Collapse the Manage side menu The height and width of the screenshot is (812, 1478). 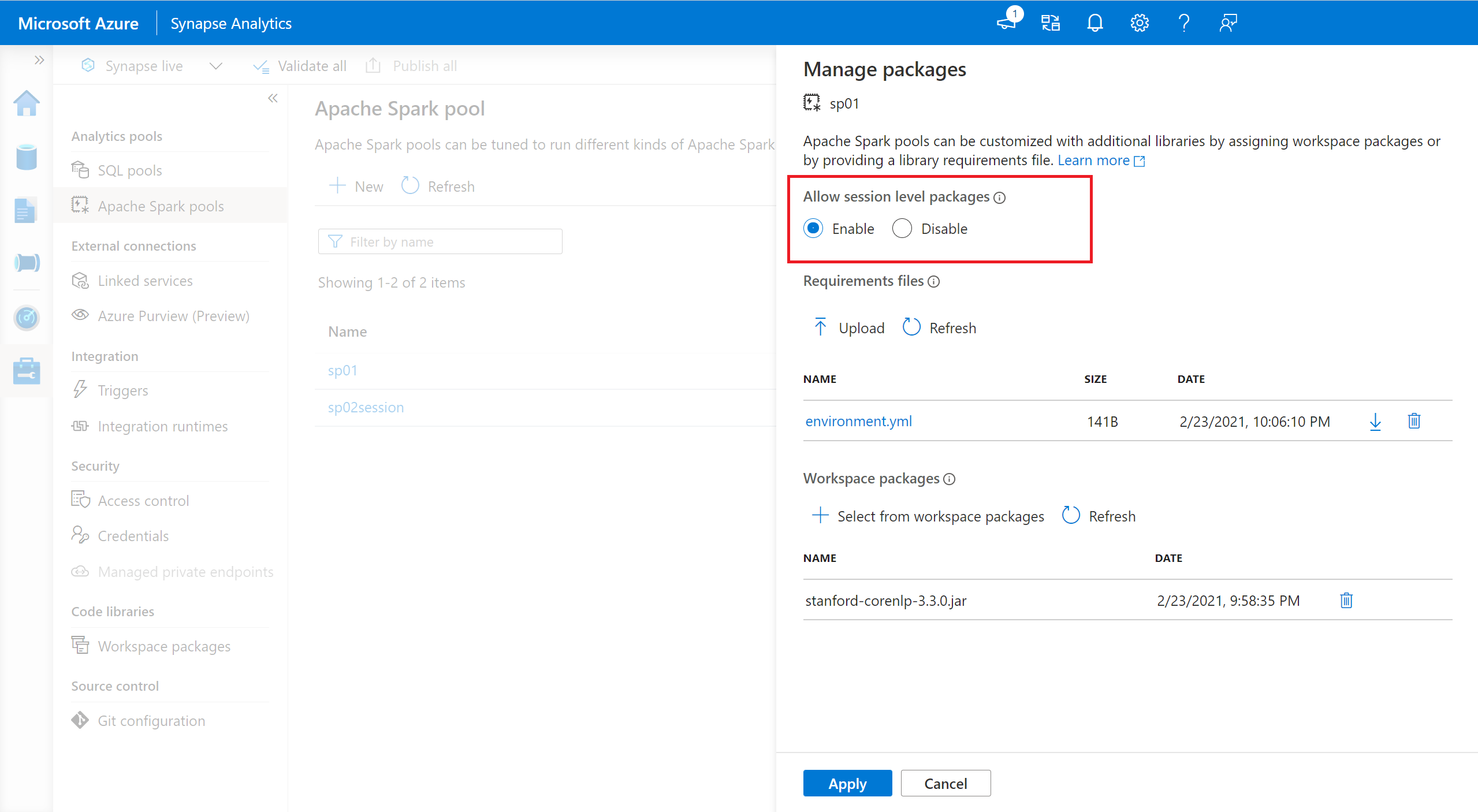[x=273, y=98]
